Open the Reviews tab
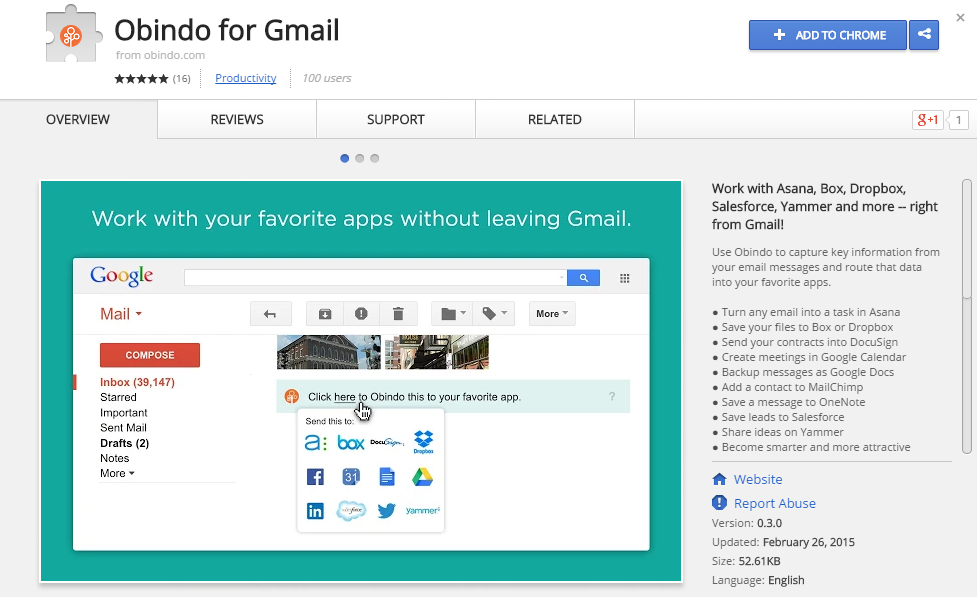The width and height of the screenshot is (977, 597). point(237,120)
